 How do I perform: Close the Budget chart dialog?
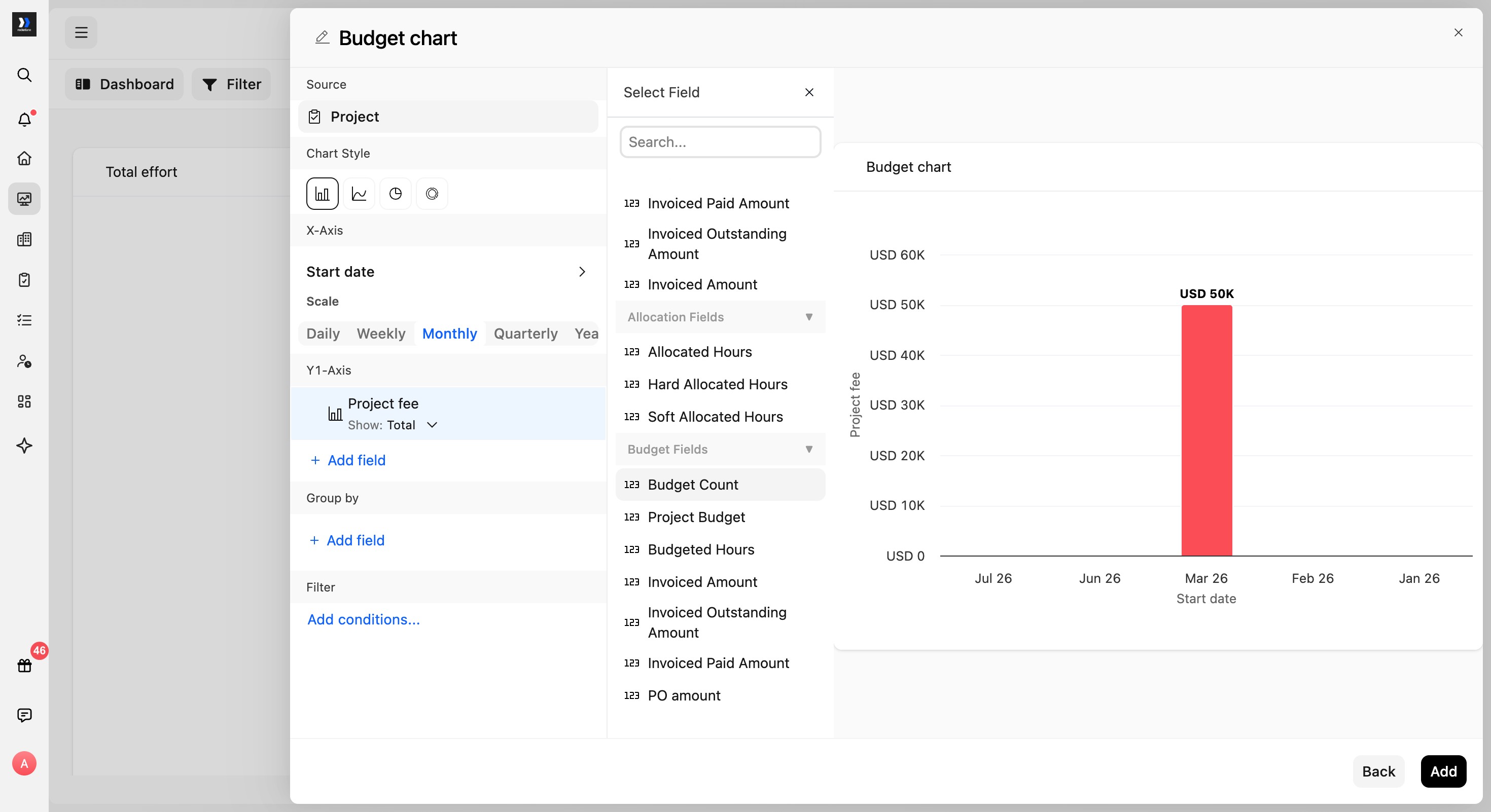1458,33
